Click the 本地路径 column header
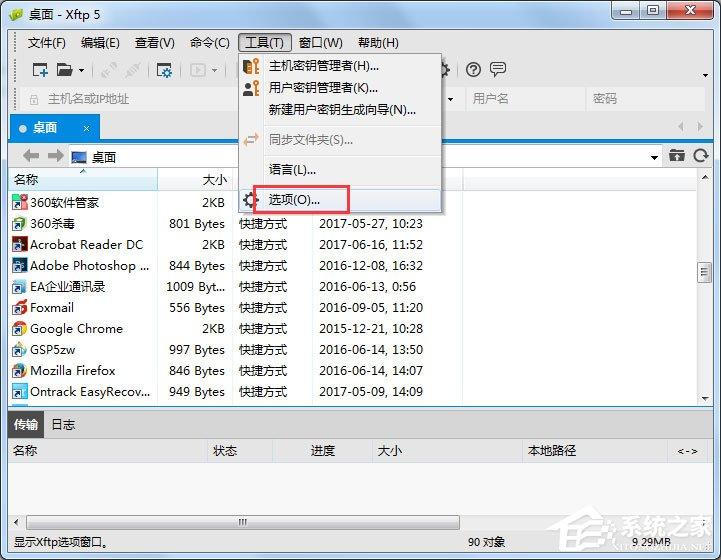 click(x=595, y=451)
